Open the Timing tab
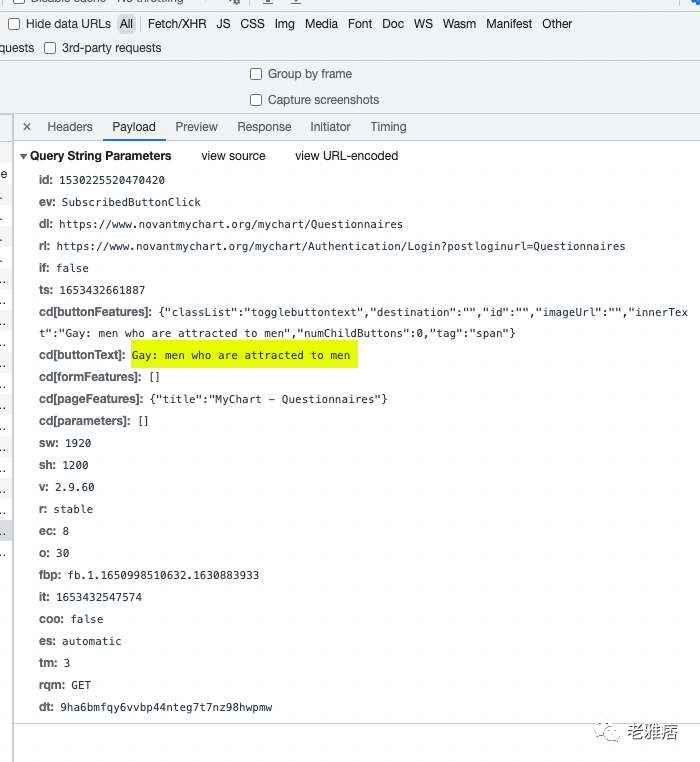Viewport: 700px width, 762px height. click(x=388, y=127)
